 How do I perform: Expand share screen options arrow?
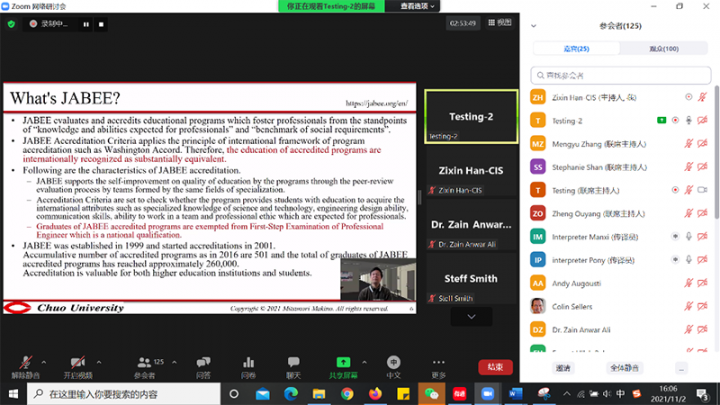click(x=364, y=362)
